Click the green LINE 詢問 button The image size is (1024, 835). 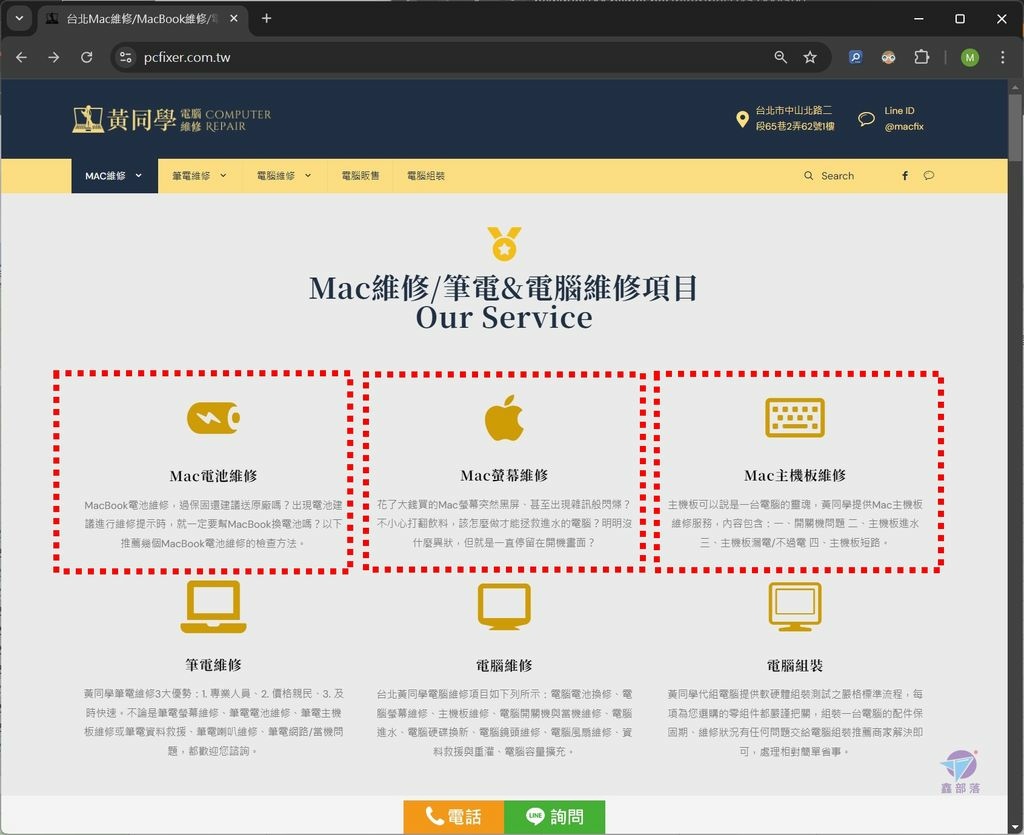(554, 817)
